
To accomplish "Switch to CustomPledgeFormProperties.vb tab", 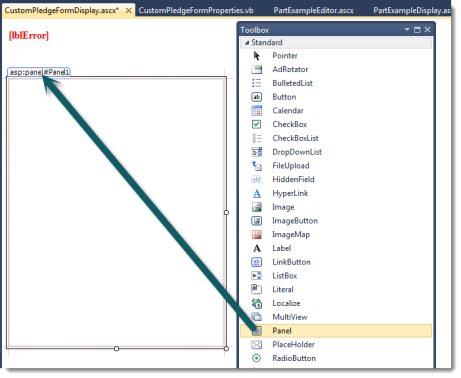I will click(196, 10).
